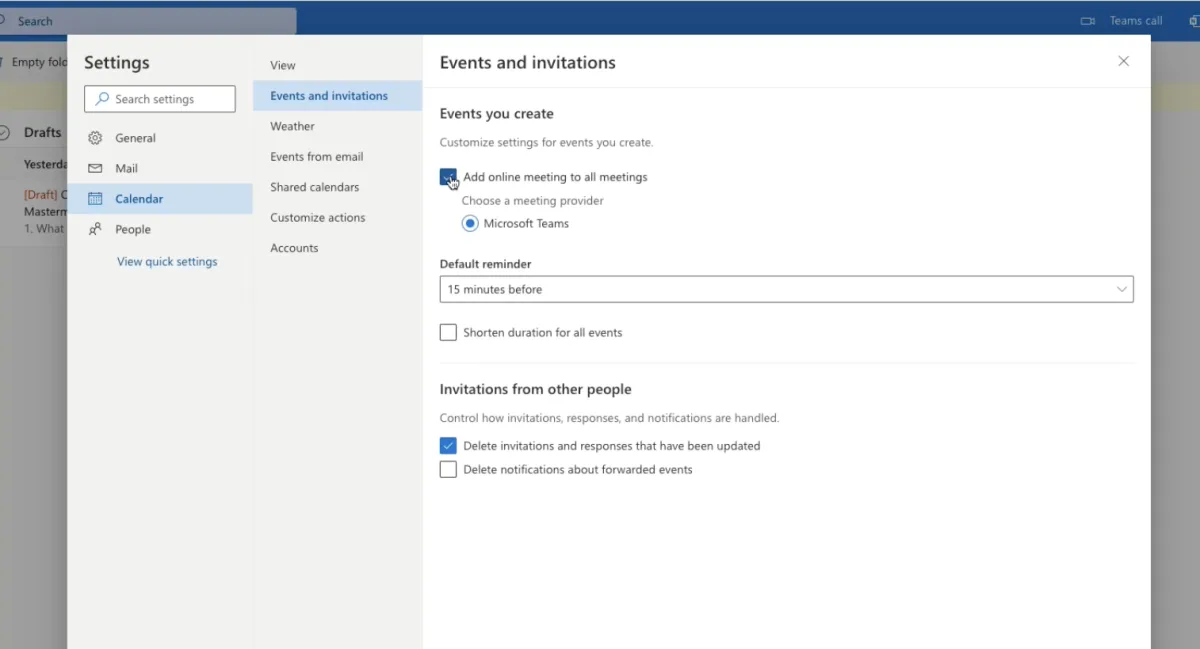Screen dimensions: 1200x649
Task: Click the magnifier icon in Search settings
Action: (x=102, y=99)
